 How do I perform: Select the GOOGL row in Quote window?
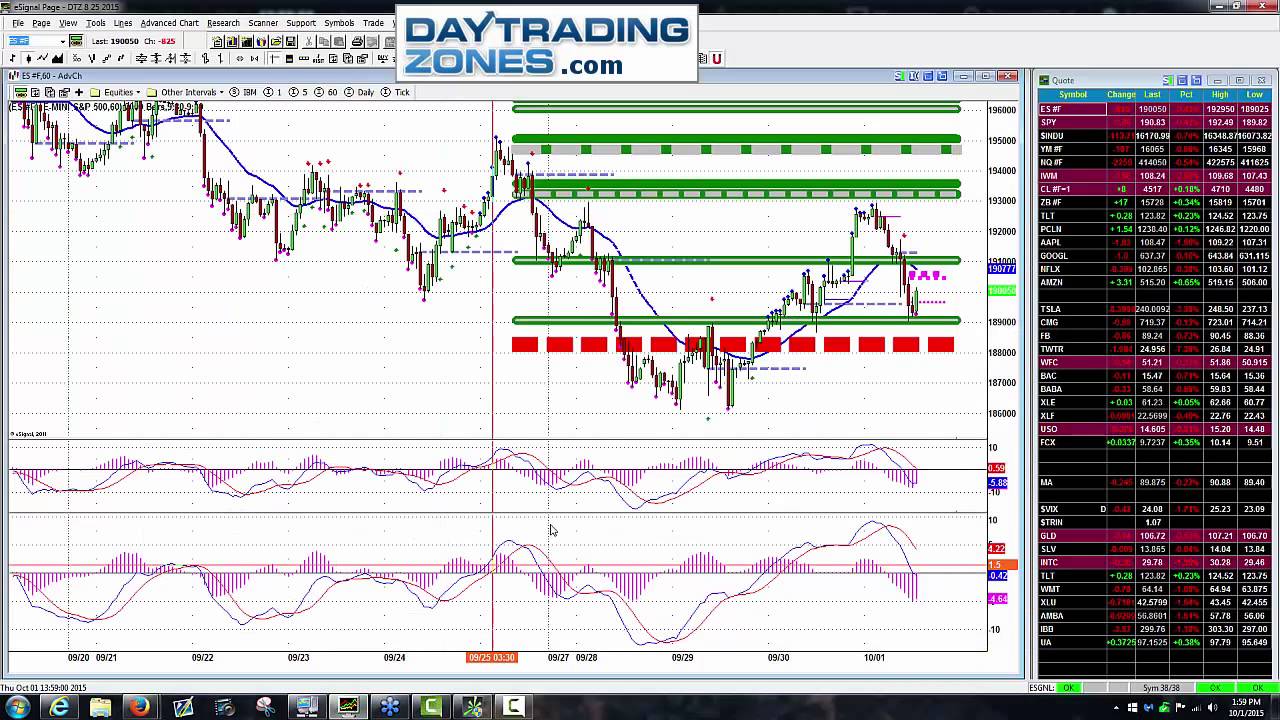[1155, 256]
